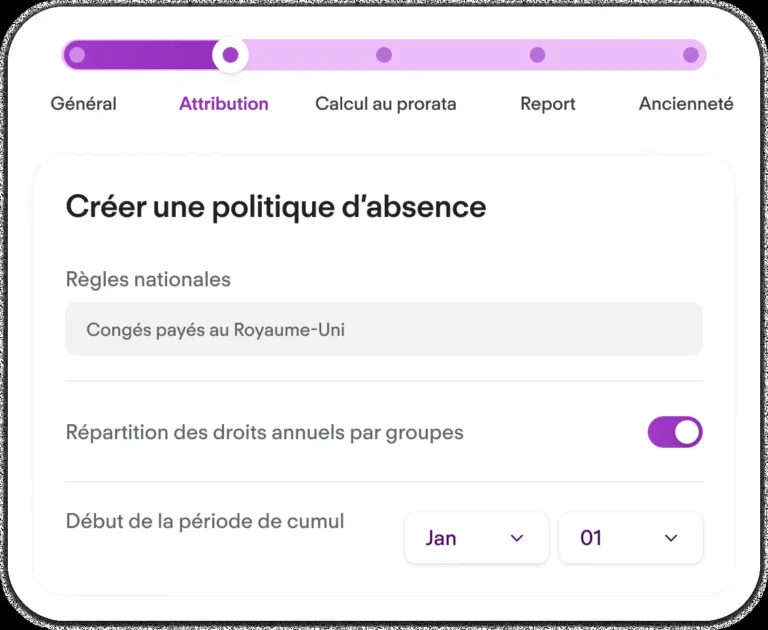Viewport: 768px width, 630px height.
Task: Open the Calcul au prorata step label
Action: (x=385, y=104)
